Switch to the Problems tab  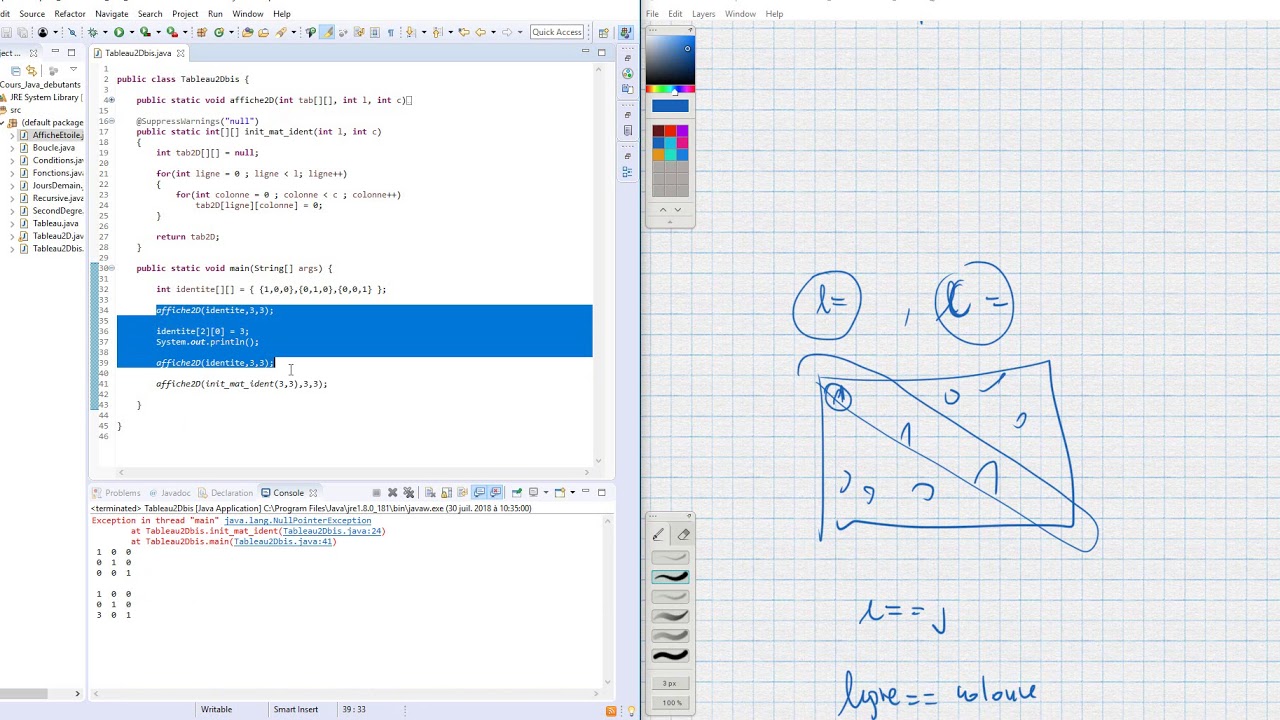(116, 493)
